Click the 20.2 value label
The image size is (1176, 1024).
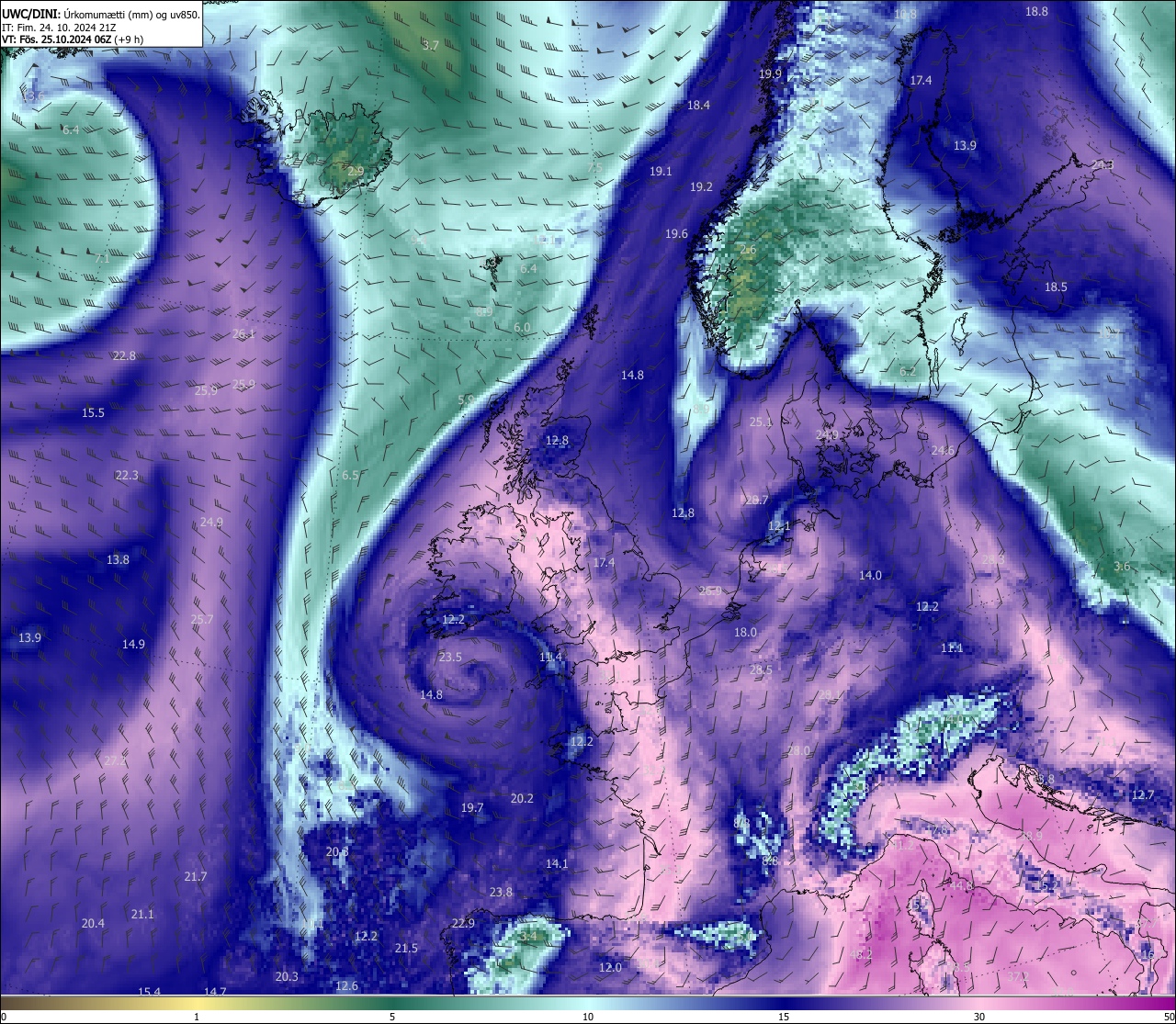pos(522,798)
